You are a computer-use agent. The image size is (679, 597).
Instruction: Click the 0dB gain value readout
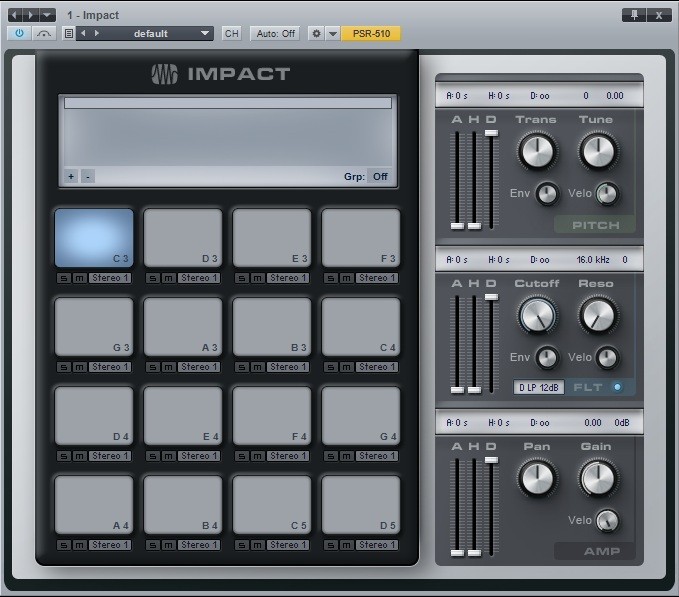622,423
